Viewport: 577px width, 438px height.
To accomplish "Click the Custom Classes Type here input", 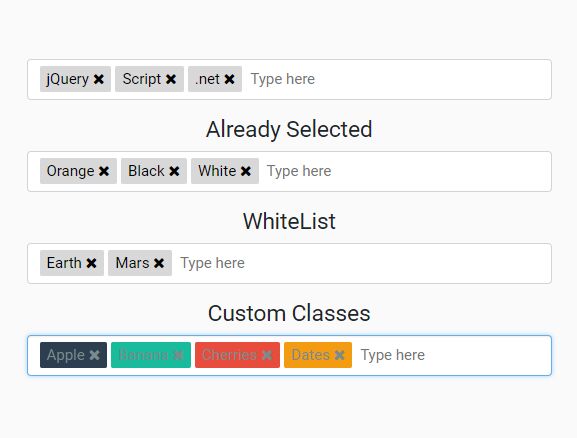I will [x=451, y=355].
